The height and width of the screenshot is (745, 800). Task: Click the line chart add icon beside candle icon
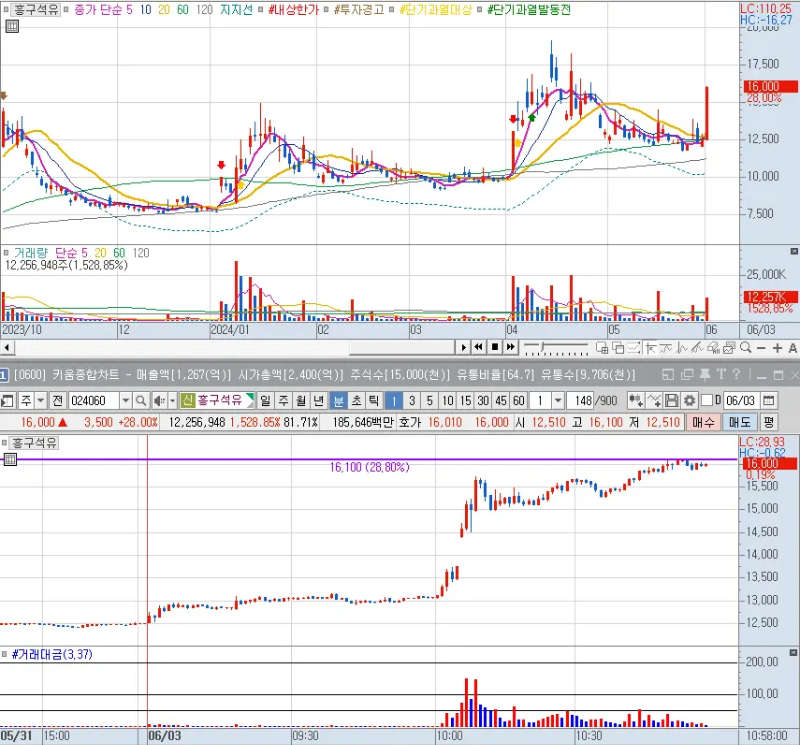point(654,401)
